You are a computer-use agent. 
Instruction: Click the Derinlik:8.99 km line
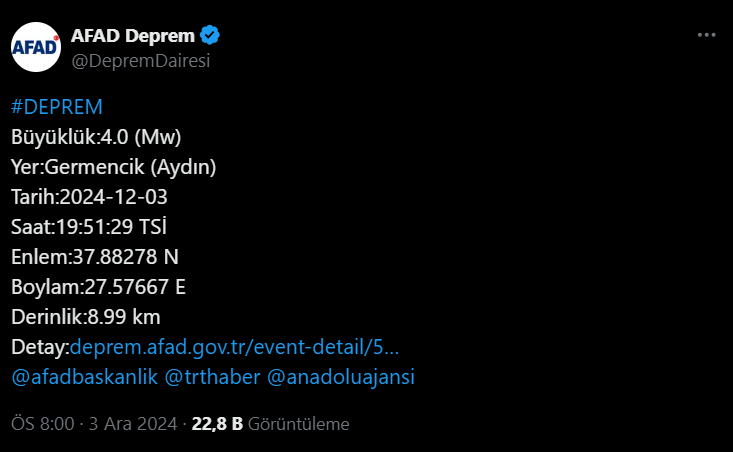point(86,317)
